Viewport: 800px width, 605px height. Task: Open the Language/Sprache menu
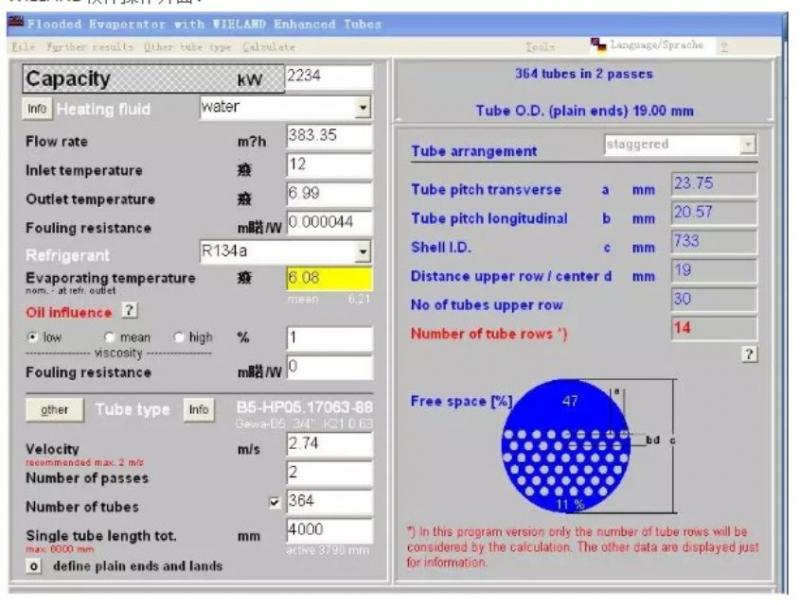[x=657, y=45]
